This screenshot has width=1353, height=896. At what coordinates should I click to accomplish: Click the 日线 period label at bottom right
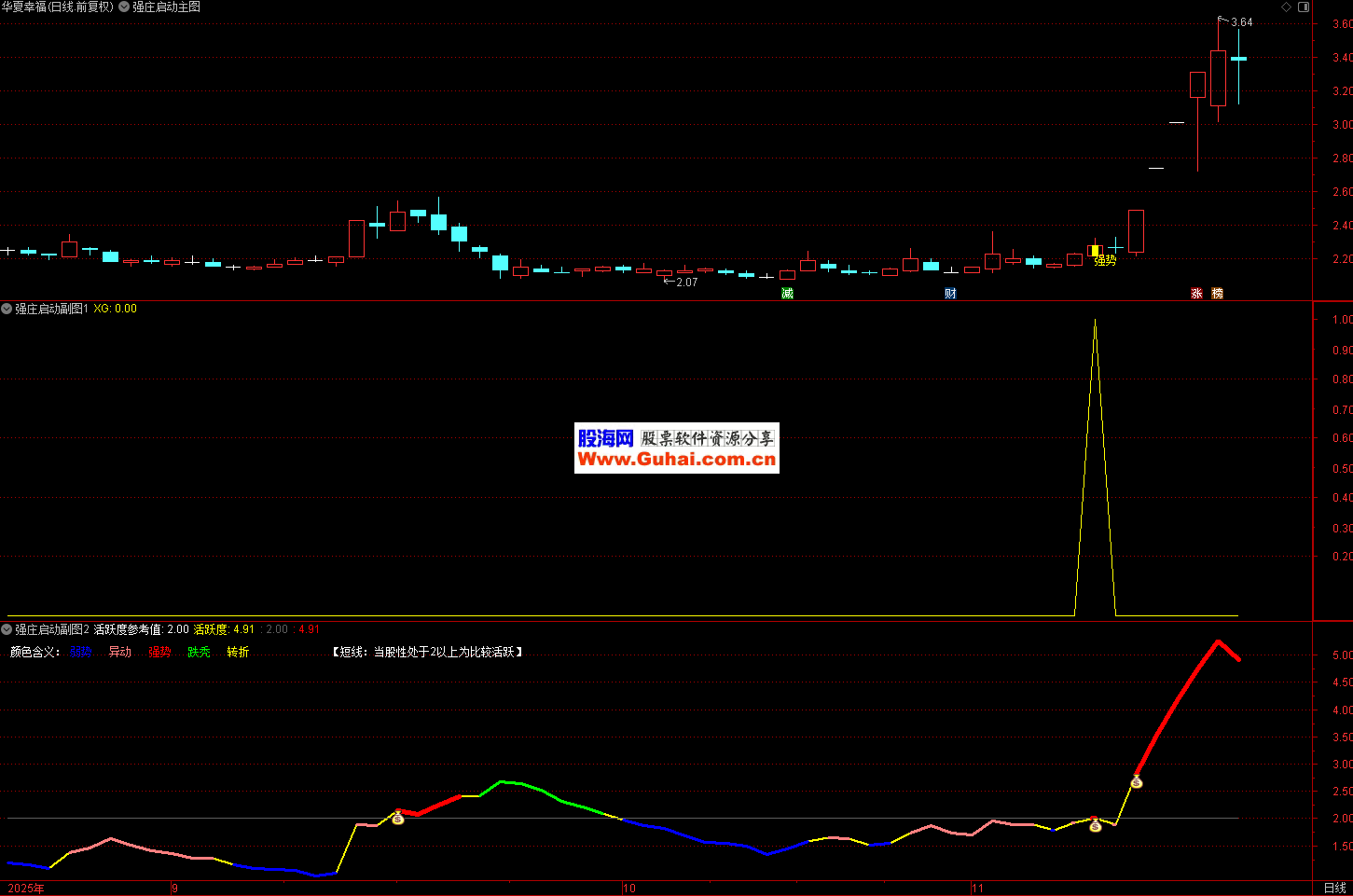click(1334, 888)
